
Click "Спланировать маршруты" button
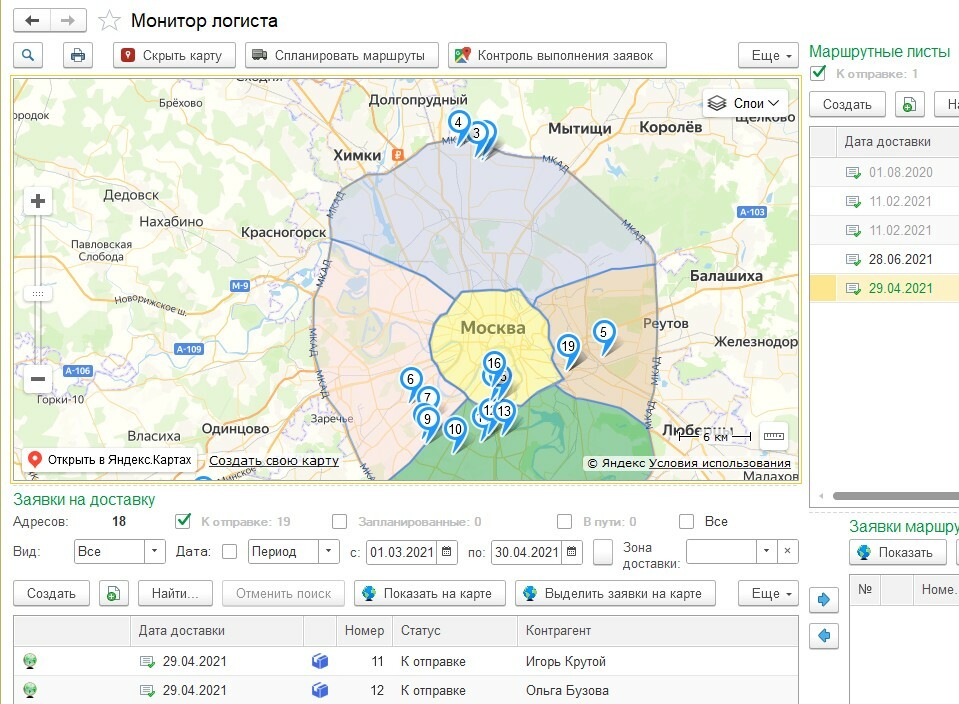tap(342, 55)
